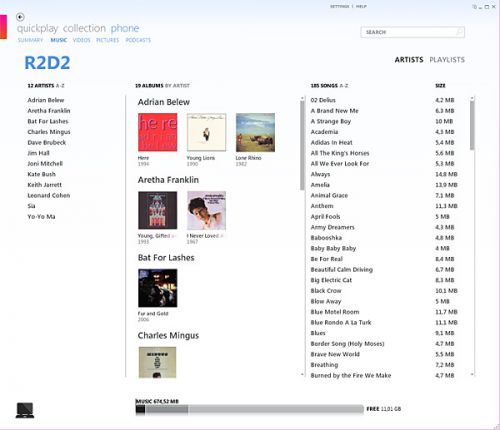
Task: Select artist Adrian Belew in list
Action: 46,100
